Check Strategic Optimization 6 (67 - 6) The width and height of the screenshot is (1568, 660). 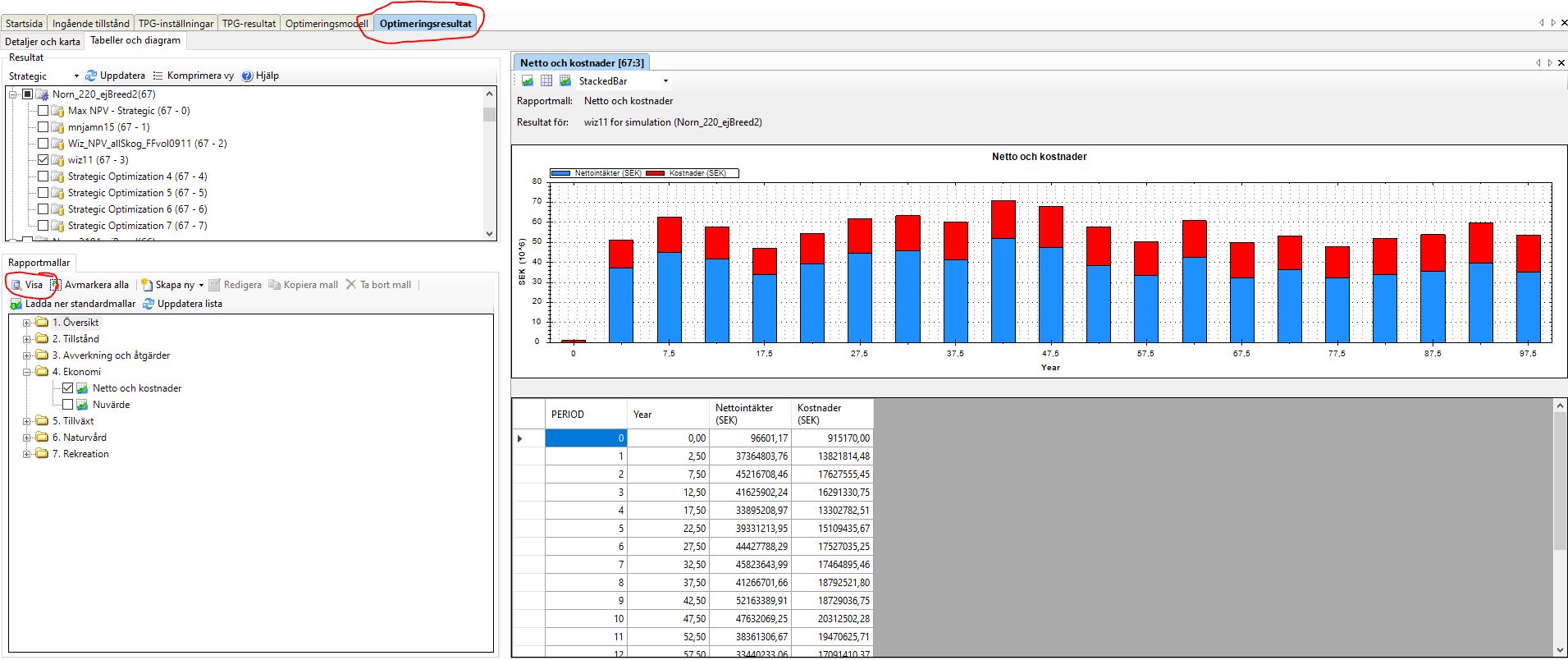tap(43, 209)
